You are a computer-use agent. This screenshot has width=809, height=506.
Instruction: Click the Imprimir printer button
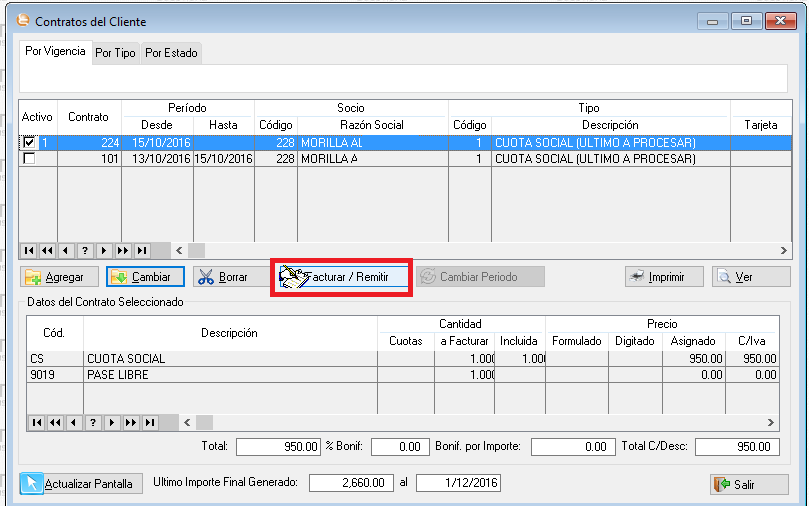(x=663, y=277)
